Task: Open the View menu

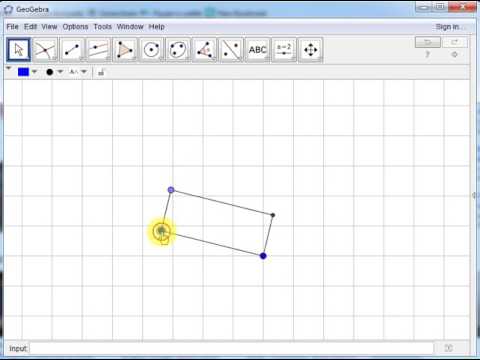Action: coord(49,27)
